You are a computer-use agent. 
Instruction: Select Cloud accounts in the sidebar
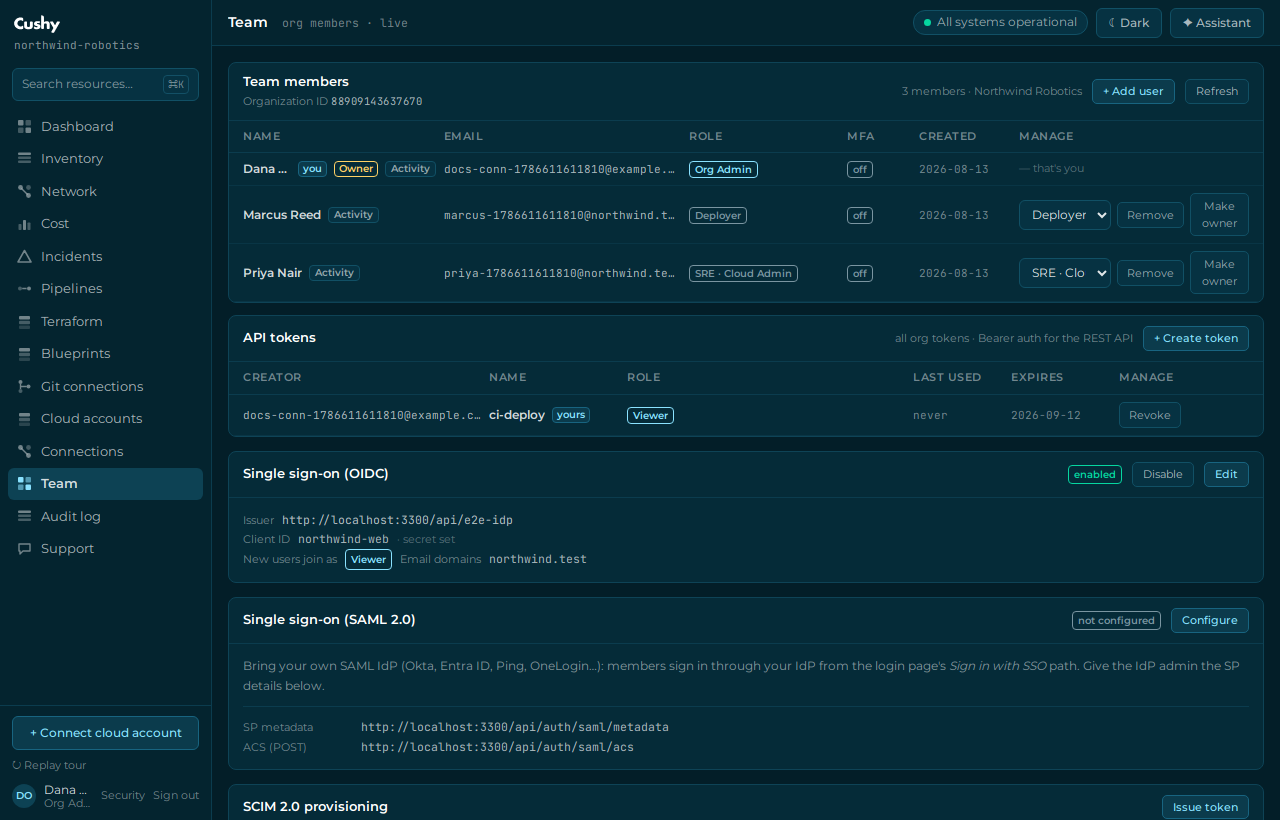click(105, 418)
